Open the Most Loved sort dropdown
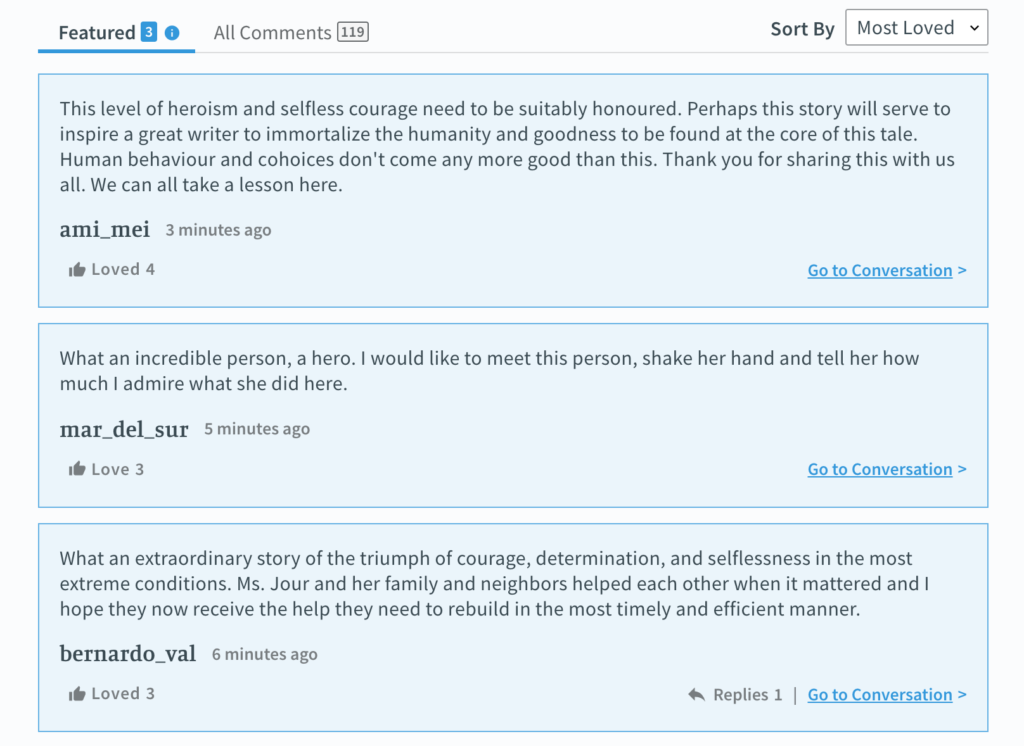 pyautogui.click(x=916, y=27)
